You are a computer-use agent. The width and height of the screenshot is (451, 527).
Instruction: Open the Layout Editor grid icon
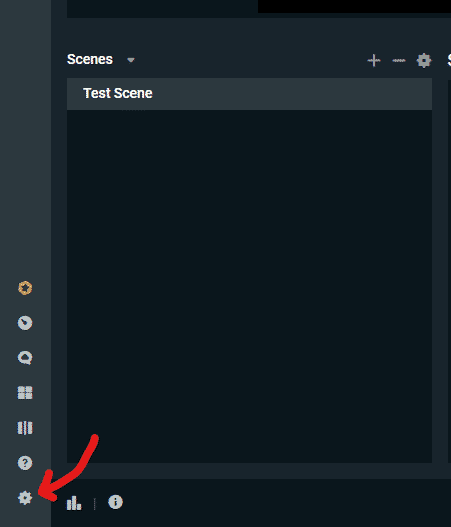pos(25,393)
